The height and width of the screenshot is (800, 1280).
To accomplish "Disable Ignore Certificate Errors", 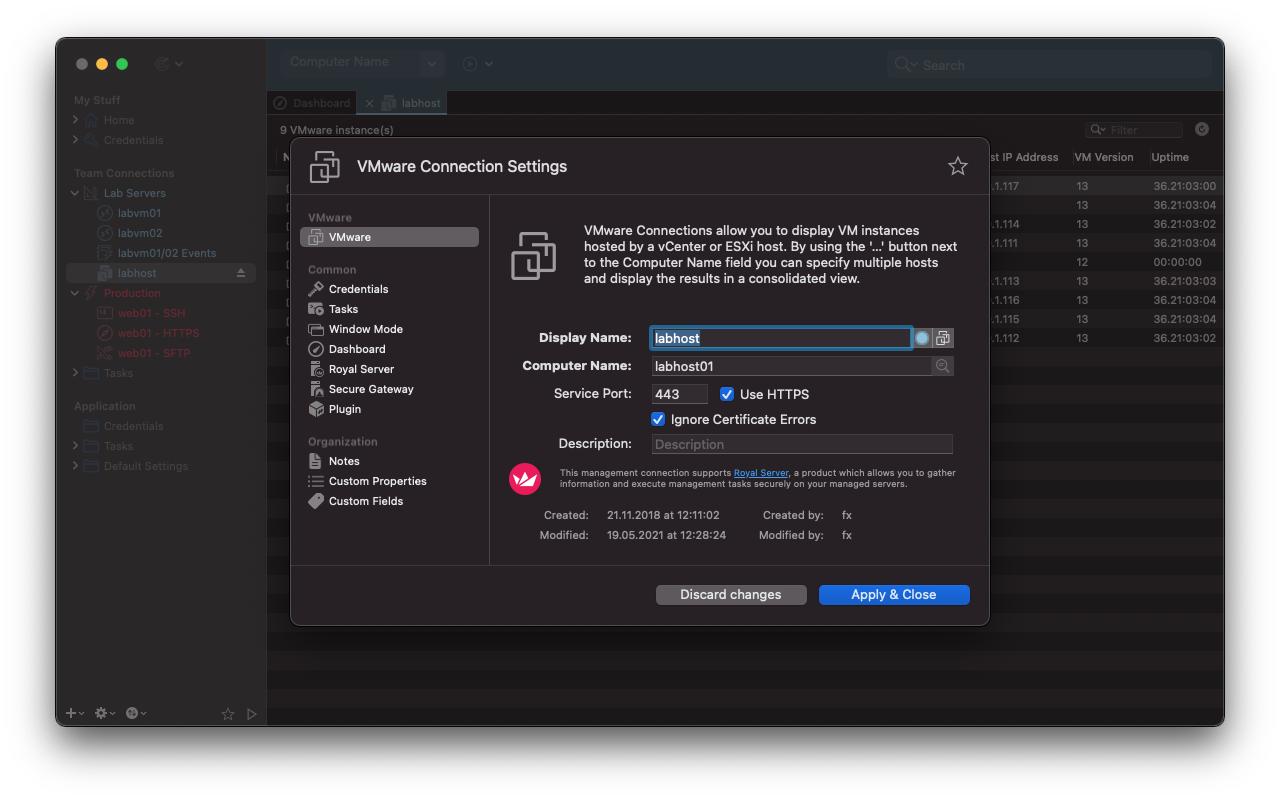I will click(x=658, y=419).
